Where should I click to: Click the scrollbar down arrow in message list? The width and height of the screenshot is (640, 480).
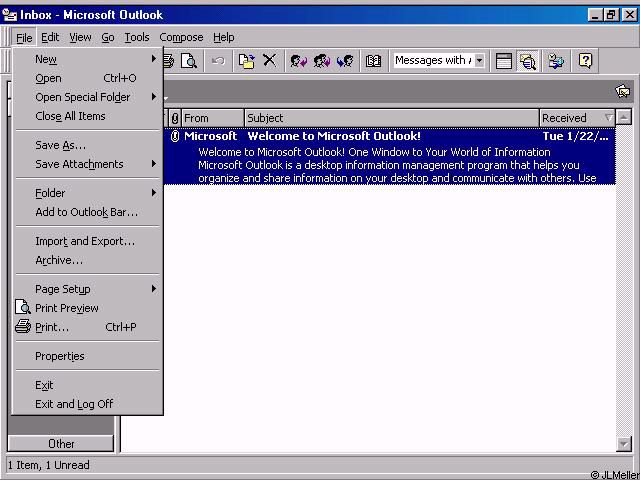(x=624, y=443)
